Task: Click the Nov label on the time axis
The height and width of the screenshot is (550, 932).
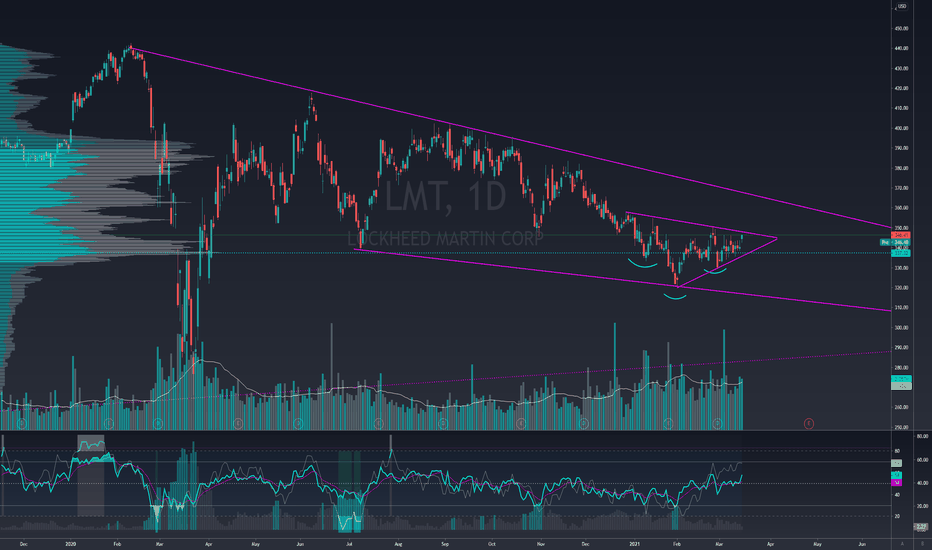Action: click(540, 543)
